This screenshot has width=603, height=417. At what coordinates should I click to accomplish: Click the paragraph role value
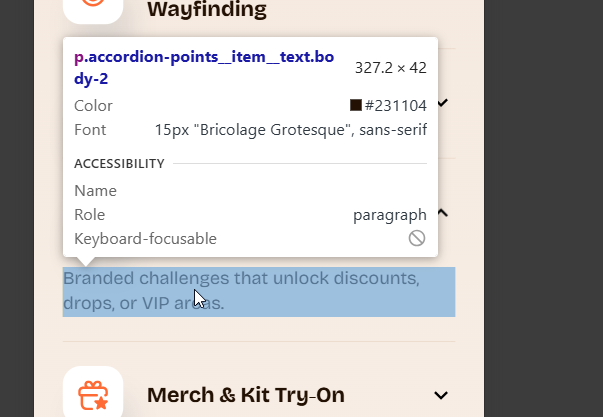[389, 214]
